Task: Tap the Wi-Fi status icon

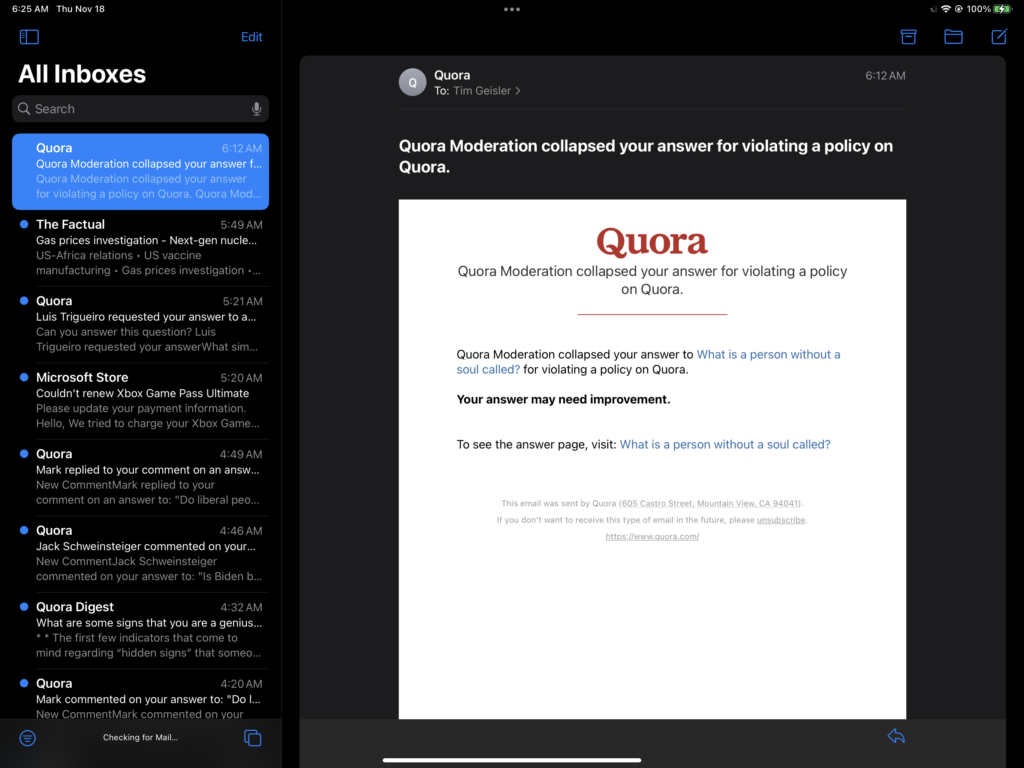Action: click(x=946, y=9)
